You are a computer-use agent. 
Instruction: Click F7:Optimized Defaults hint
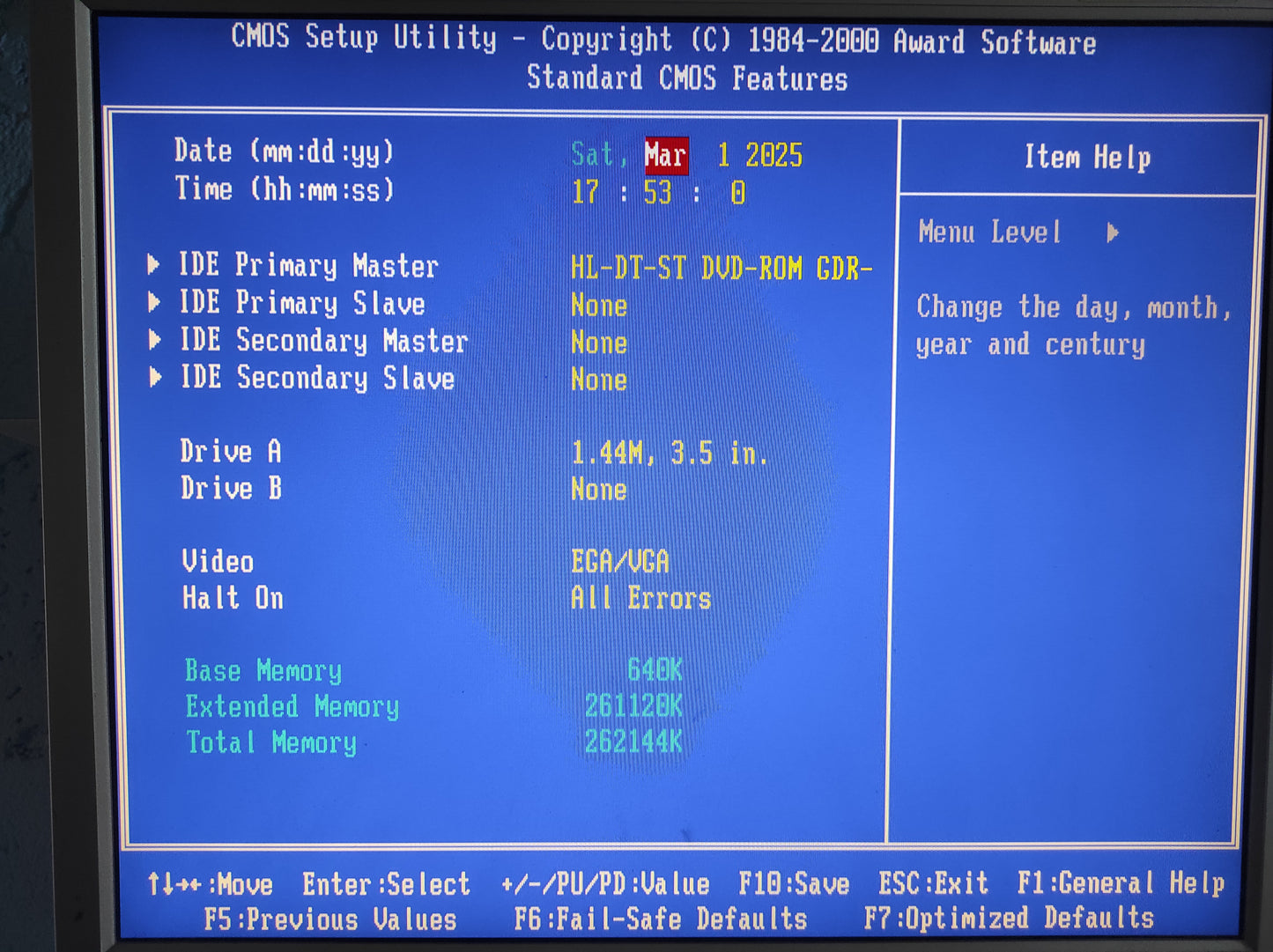[1009, 919]
